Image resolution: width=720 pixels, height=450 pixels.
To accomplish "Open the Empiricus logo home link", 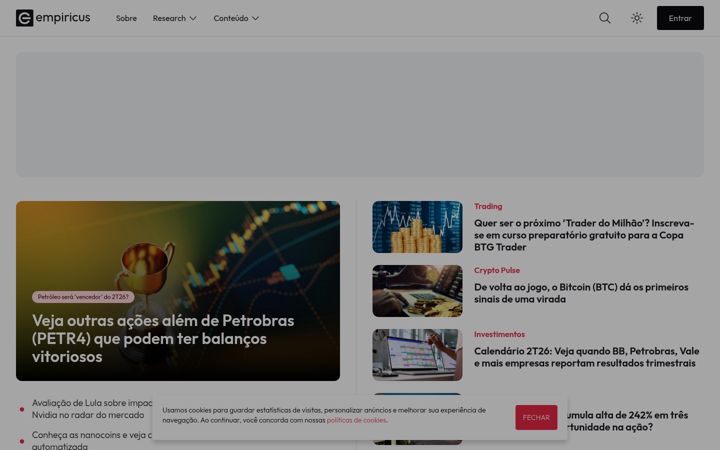I will click(x=53, y=18).
